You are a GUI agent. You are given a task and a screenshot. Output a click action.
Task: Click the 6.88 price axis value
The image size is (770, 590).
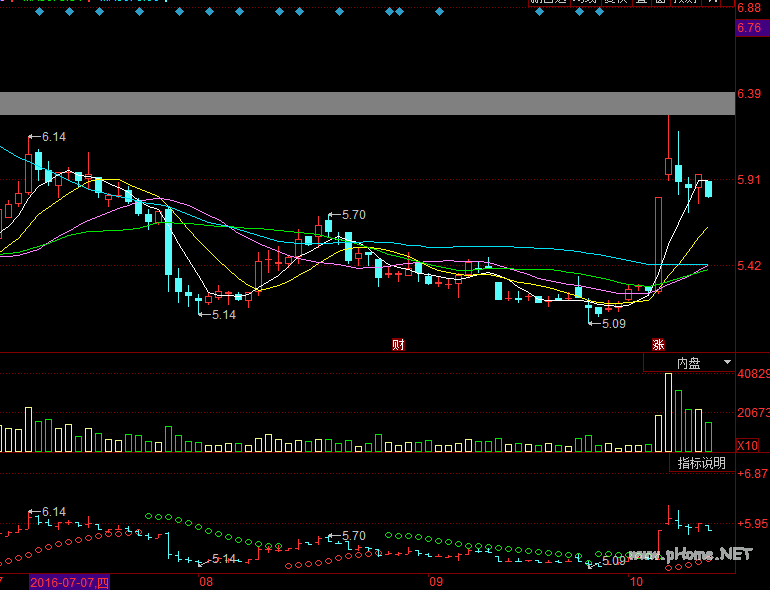pyautogui.click(x=749, y=7)
